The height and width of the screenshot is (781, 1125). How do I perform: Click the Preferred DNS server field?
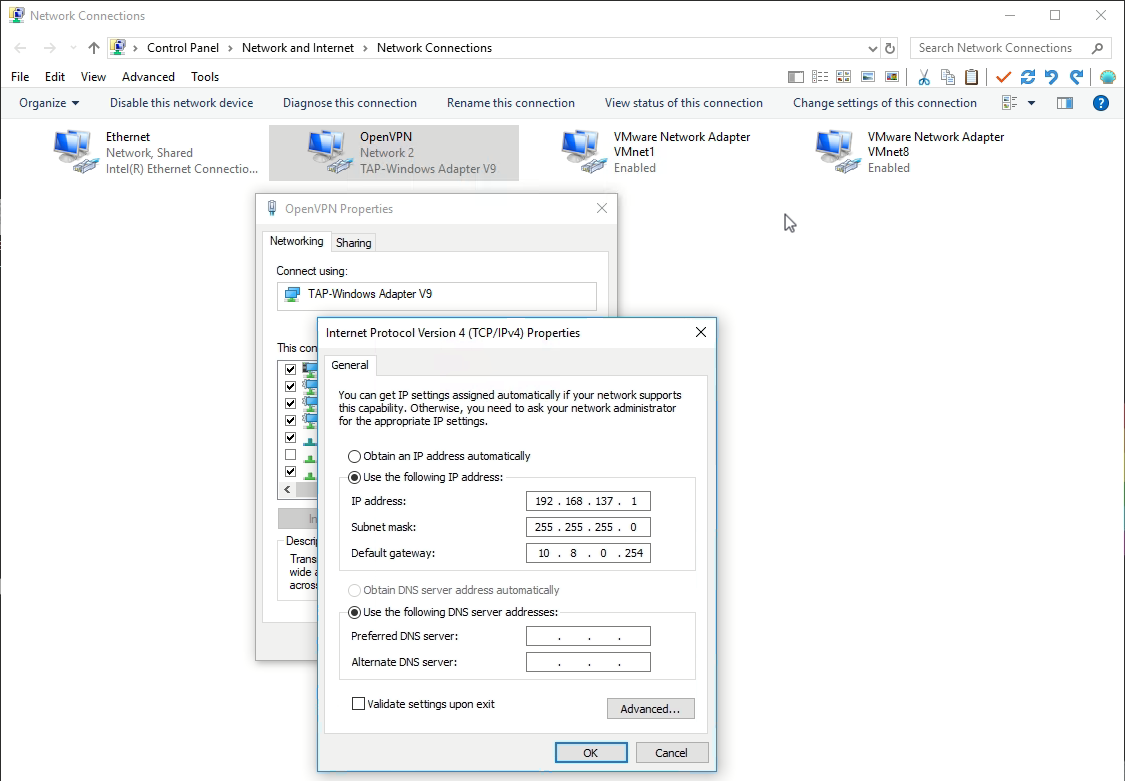click(588, 636)
